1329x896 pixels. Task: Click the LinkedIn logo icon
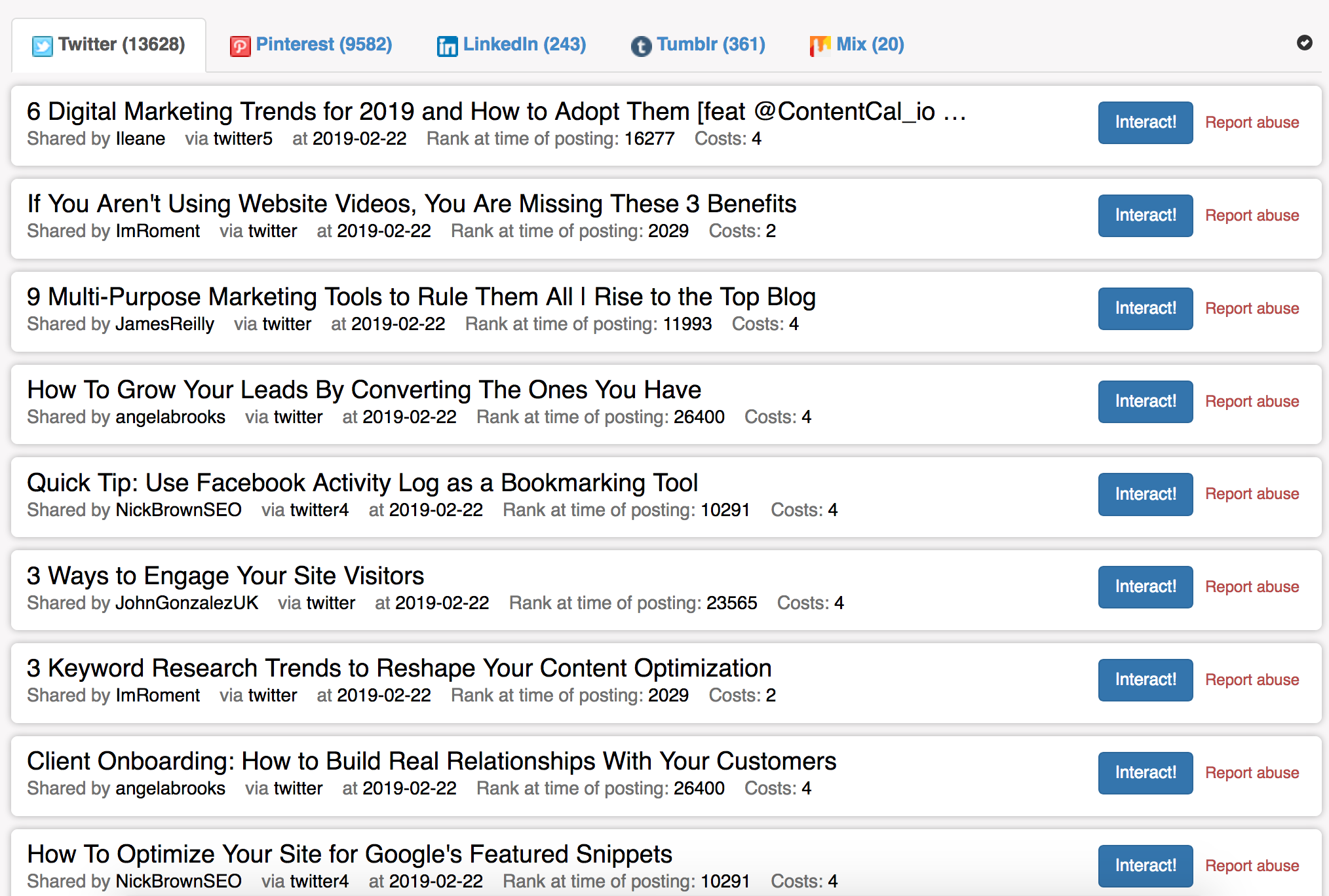pyautogui.click(x=448, y=46)
